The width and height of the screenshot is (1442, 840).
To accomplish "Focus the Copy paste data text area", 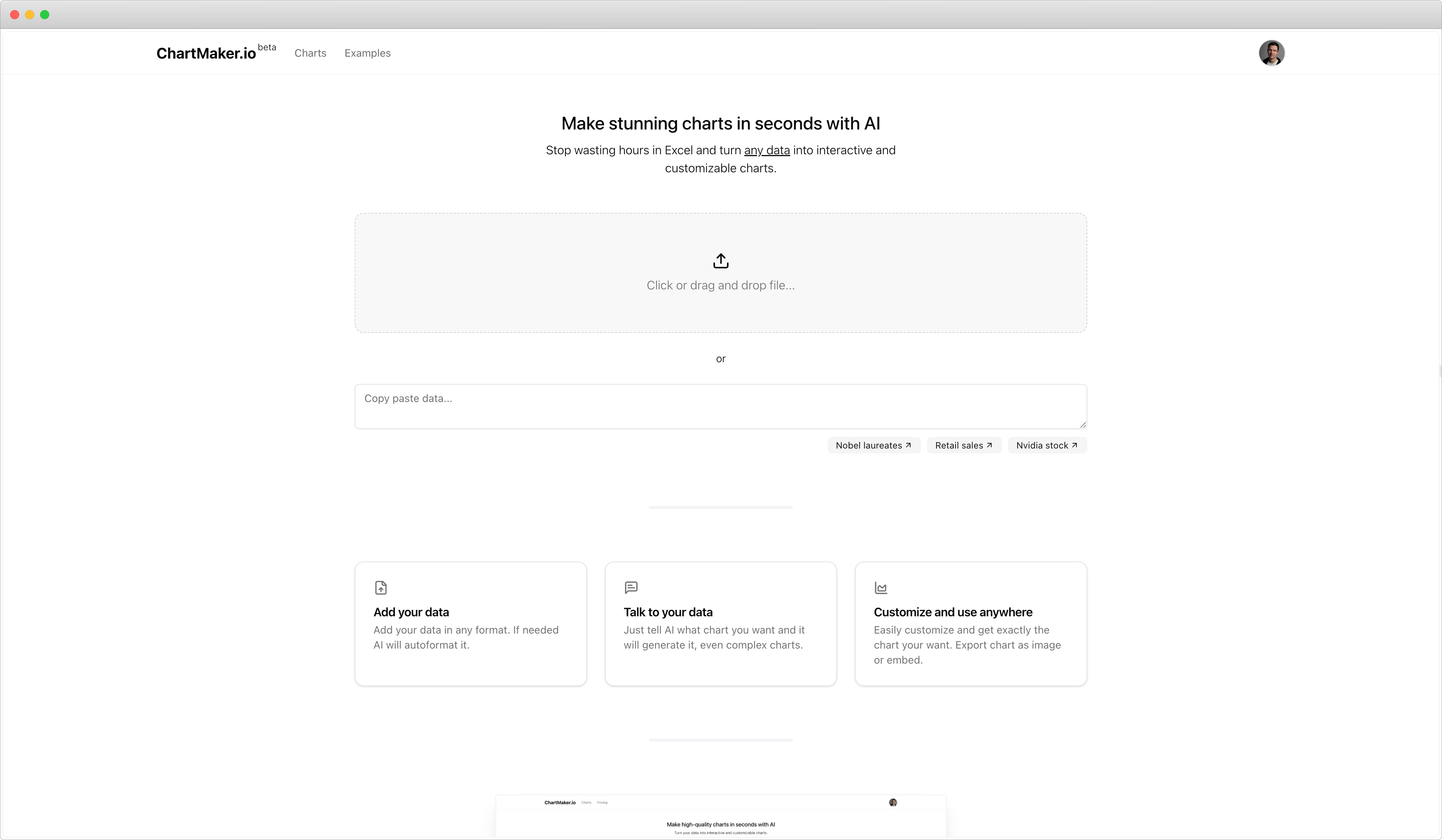I will (720, 406).
